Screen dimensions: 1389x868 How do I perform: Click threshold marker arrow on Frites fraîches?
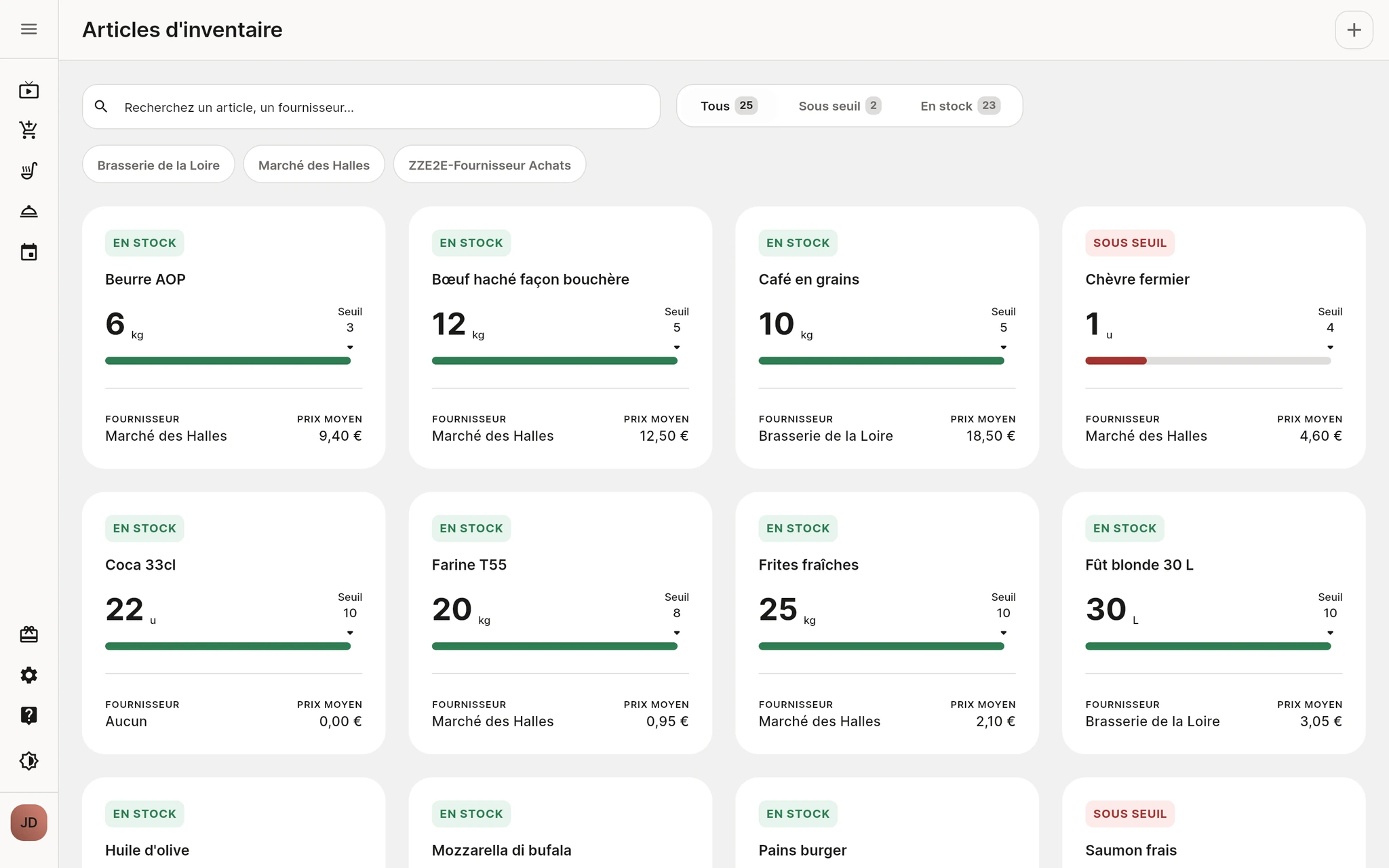pos(1004,633)
